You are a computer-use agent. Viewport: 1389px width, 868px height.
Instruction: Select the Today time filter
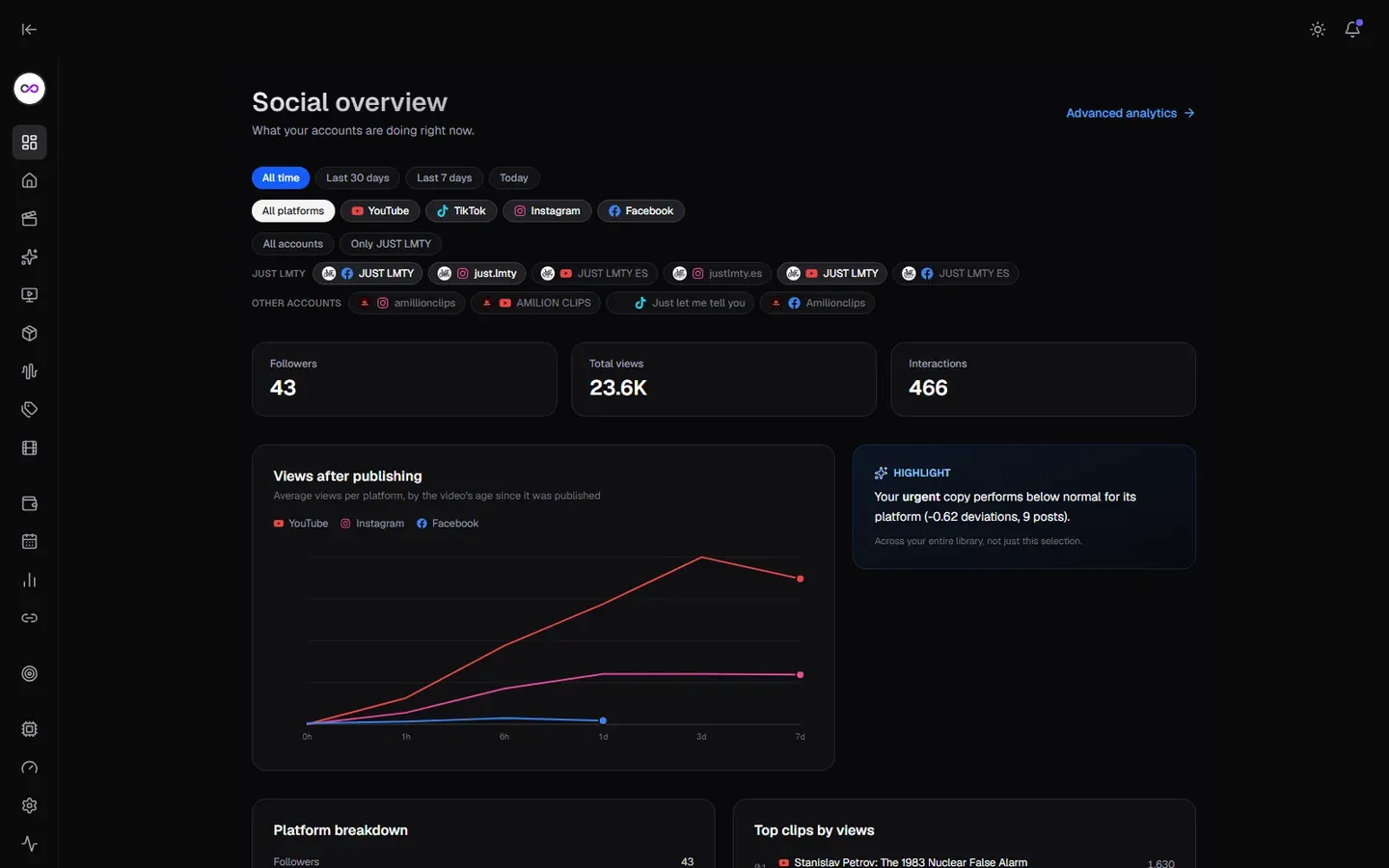[x=514, y=178]
